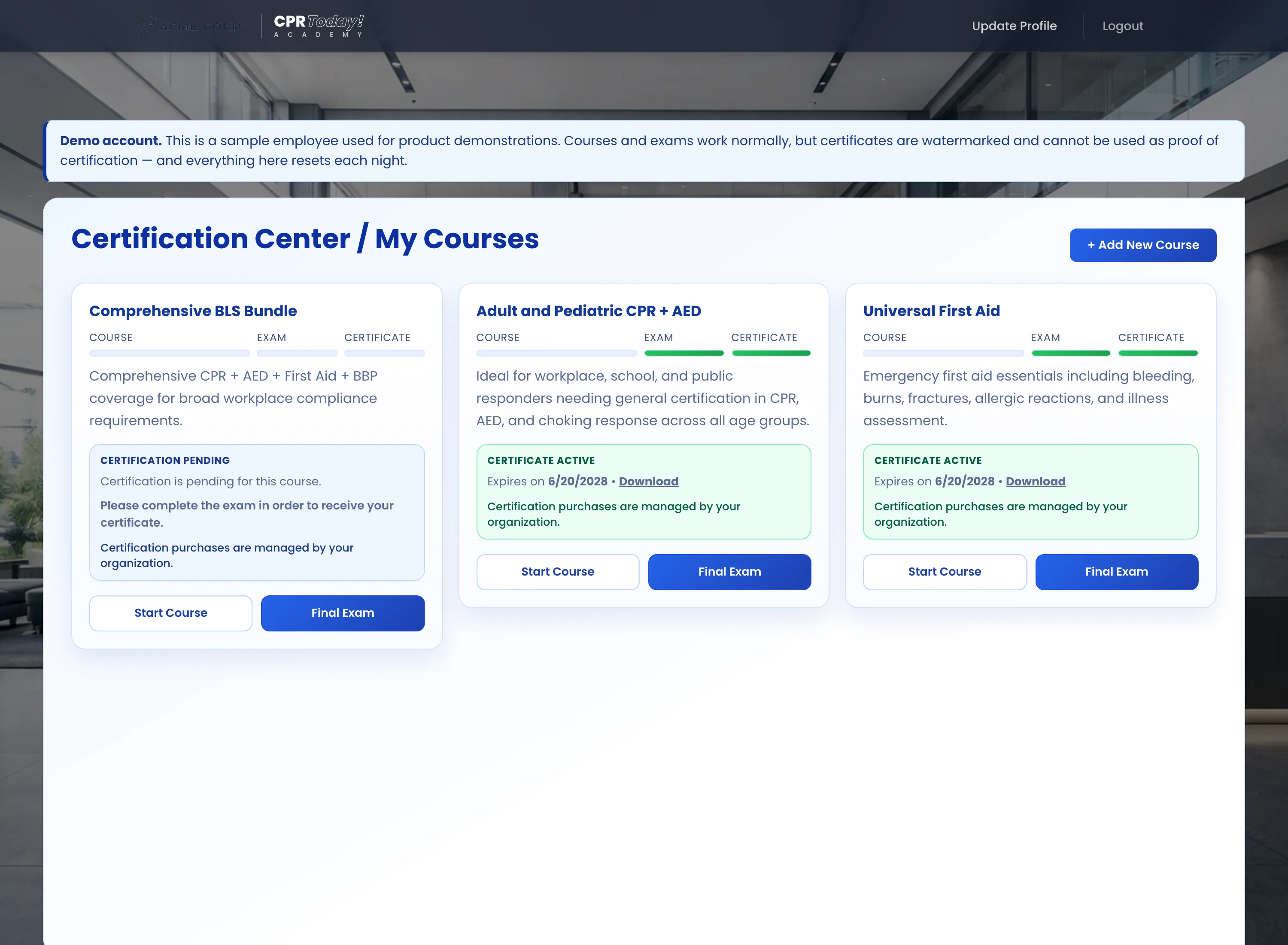Click the Universal First Aid description text
This screenshot has height=945, width=1288.
coord(1028,398)
